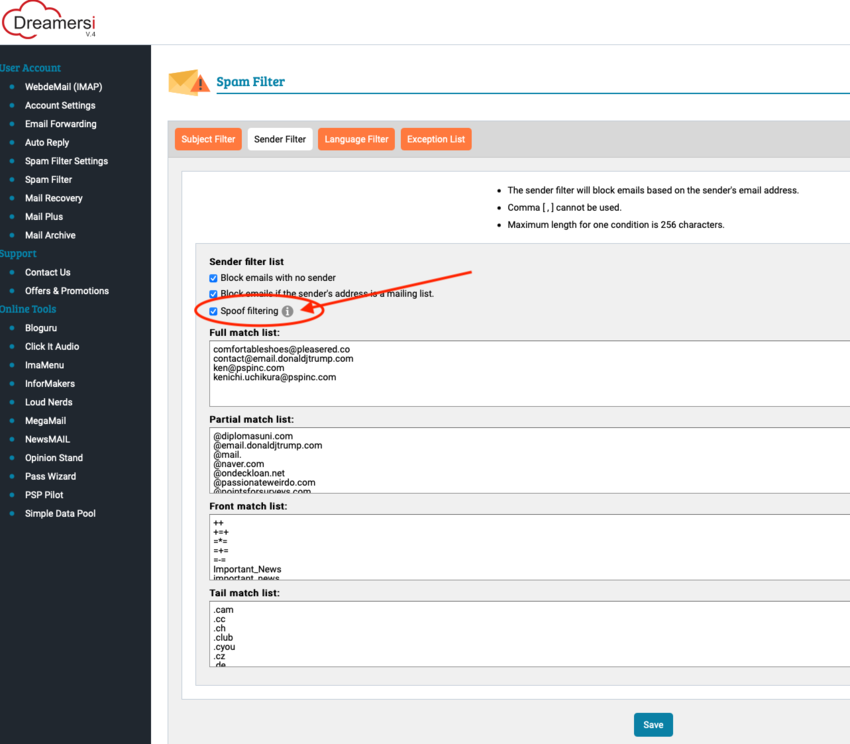The image size is (850, 744).
Task: Open the Language Filter tab
Action: tap(356, 139)
